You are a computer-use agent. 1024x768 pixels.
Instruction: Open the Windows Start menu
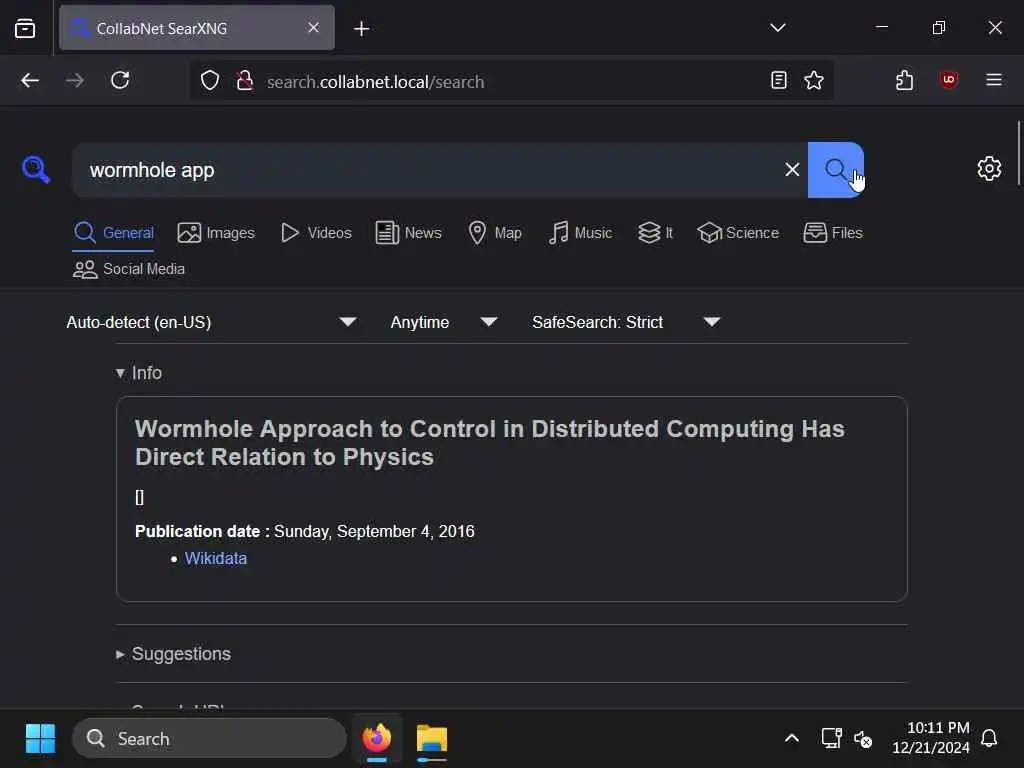[x=40, y=739]
